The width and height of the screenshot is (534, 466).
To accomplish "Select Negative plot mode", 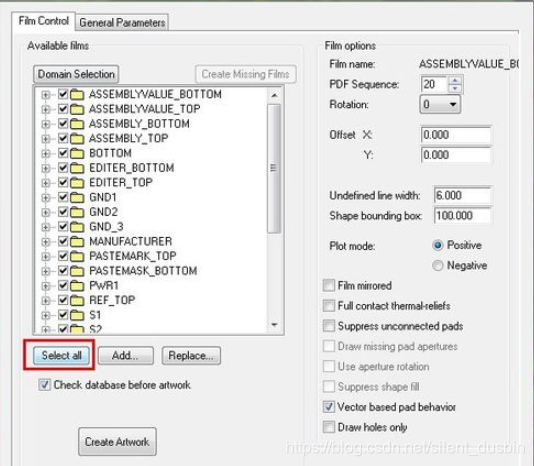I will click(438, 265).
